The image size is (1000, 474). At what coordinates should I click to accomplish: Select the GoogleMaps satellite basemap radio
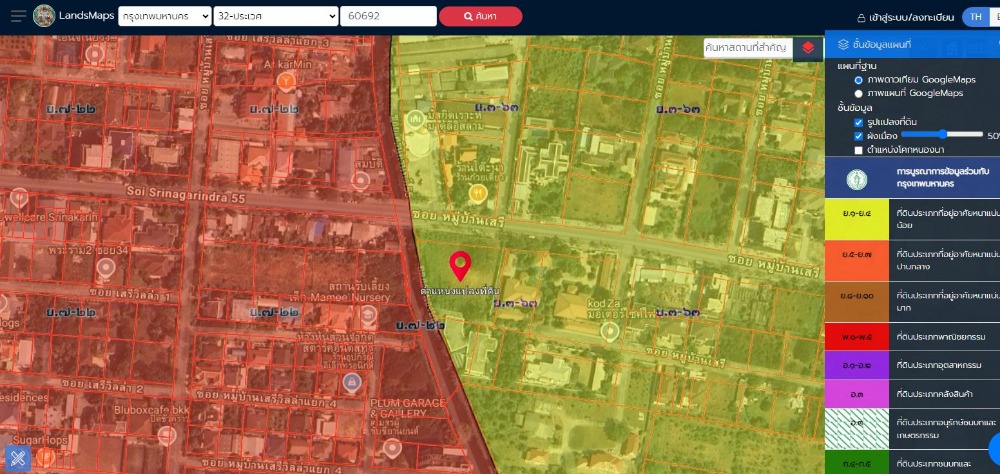(858, 79)
